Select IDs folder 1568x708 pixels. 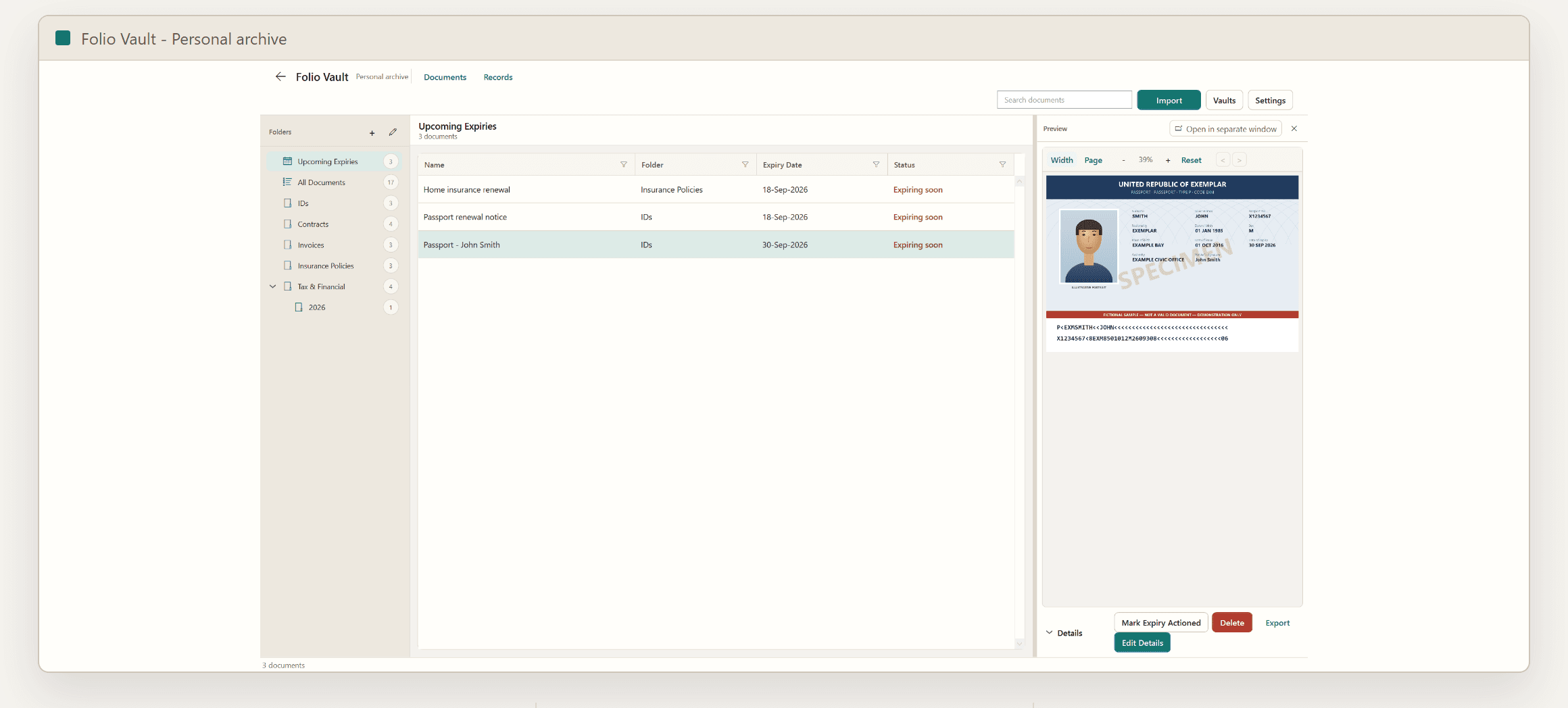click(334, 203)
